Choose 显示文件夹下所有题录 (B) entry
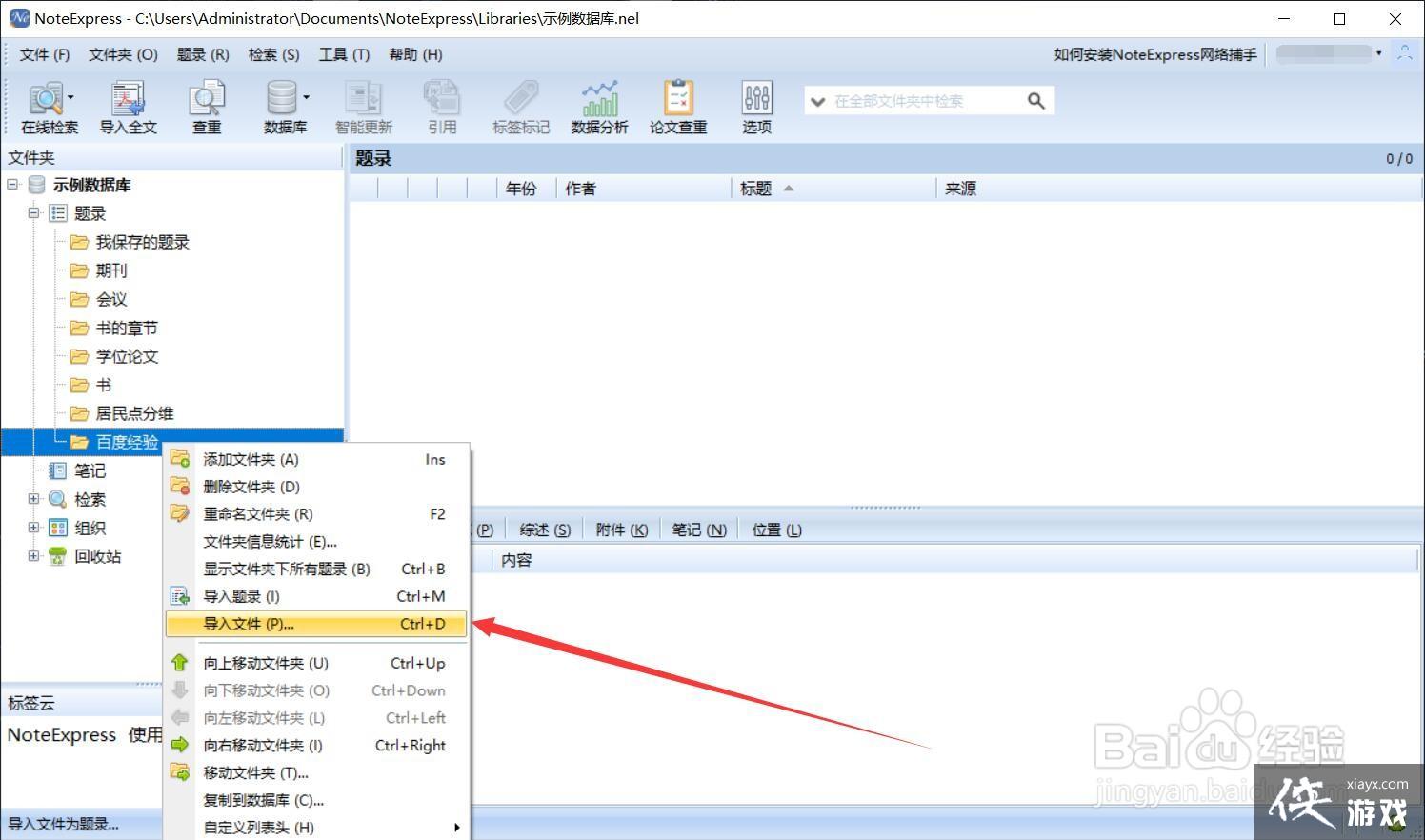Viewport: 1425px width, 840px height. (316, 570)
